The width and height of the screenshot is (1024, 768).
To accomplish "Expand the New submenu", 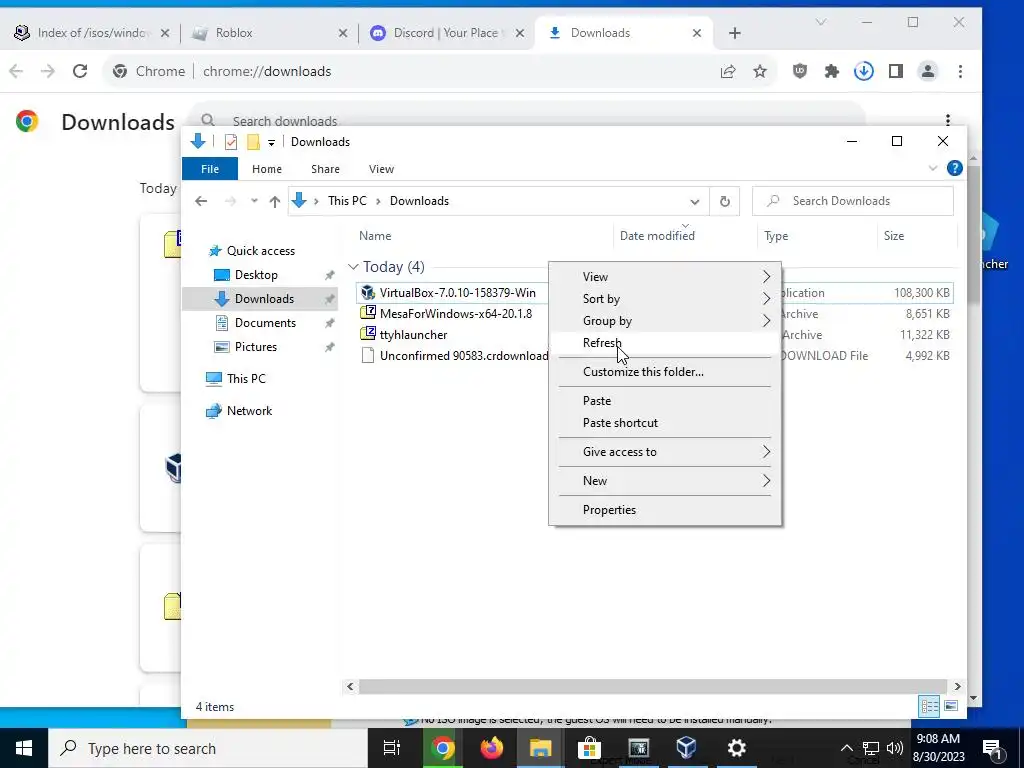I will tap(665, 481).
